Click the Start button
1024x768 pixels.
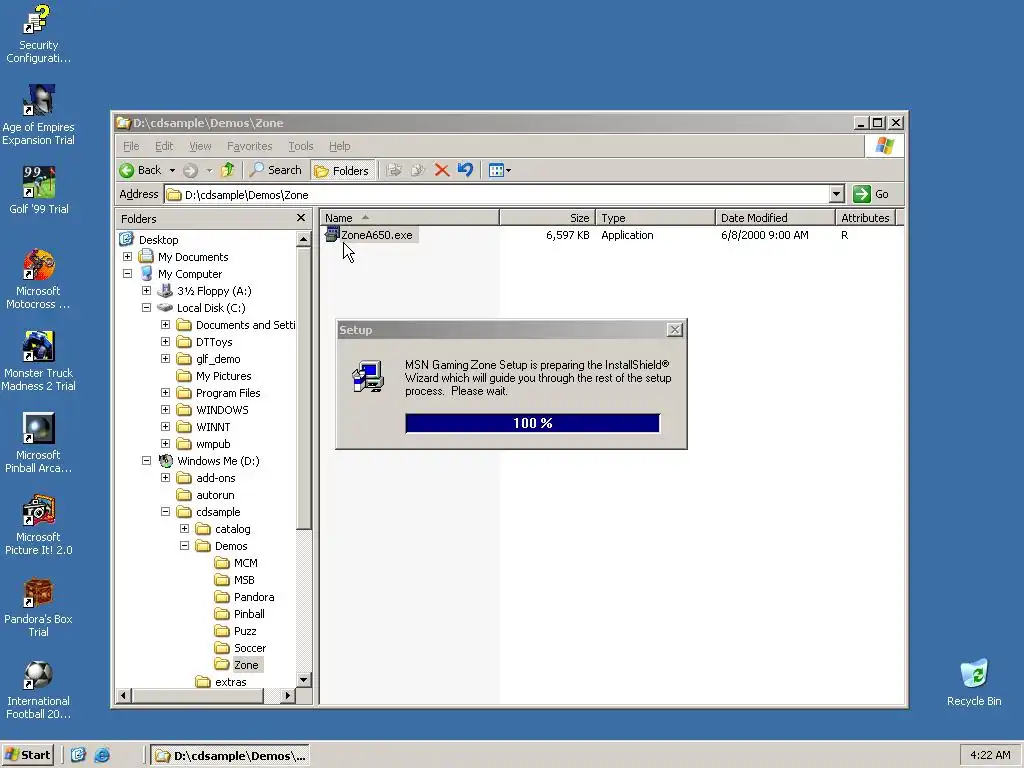27,755
